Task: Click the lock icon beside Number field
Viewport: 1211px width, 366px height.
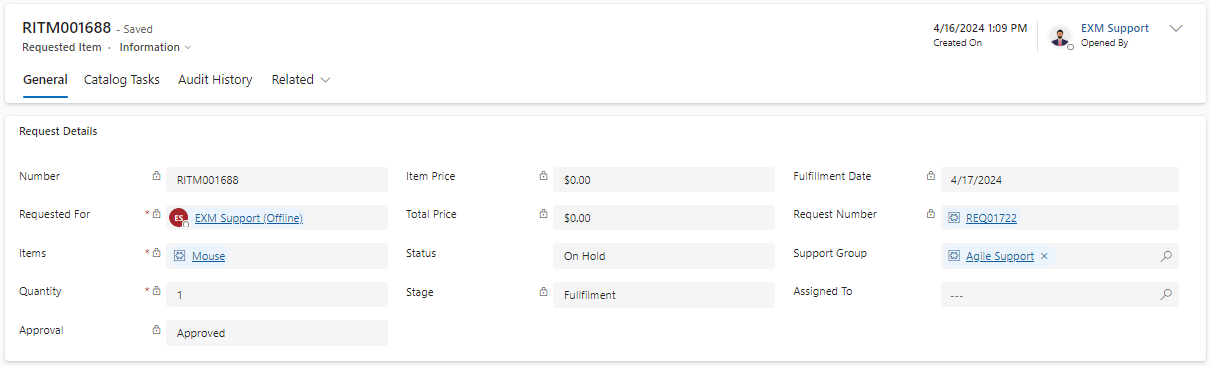Action: point(156,176)
